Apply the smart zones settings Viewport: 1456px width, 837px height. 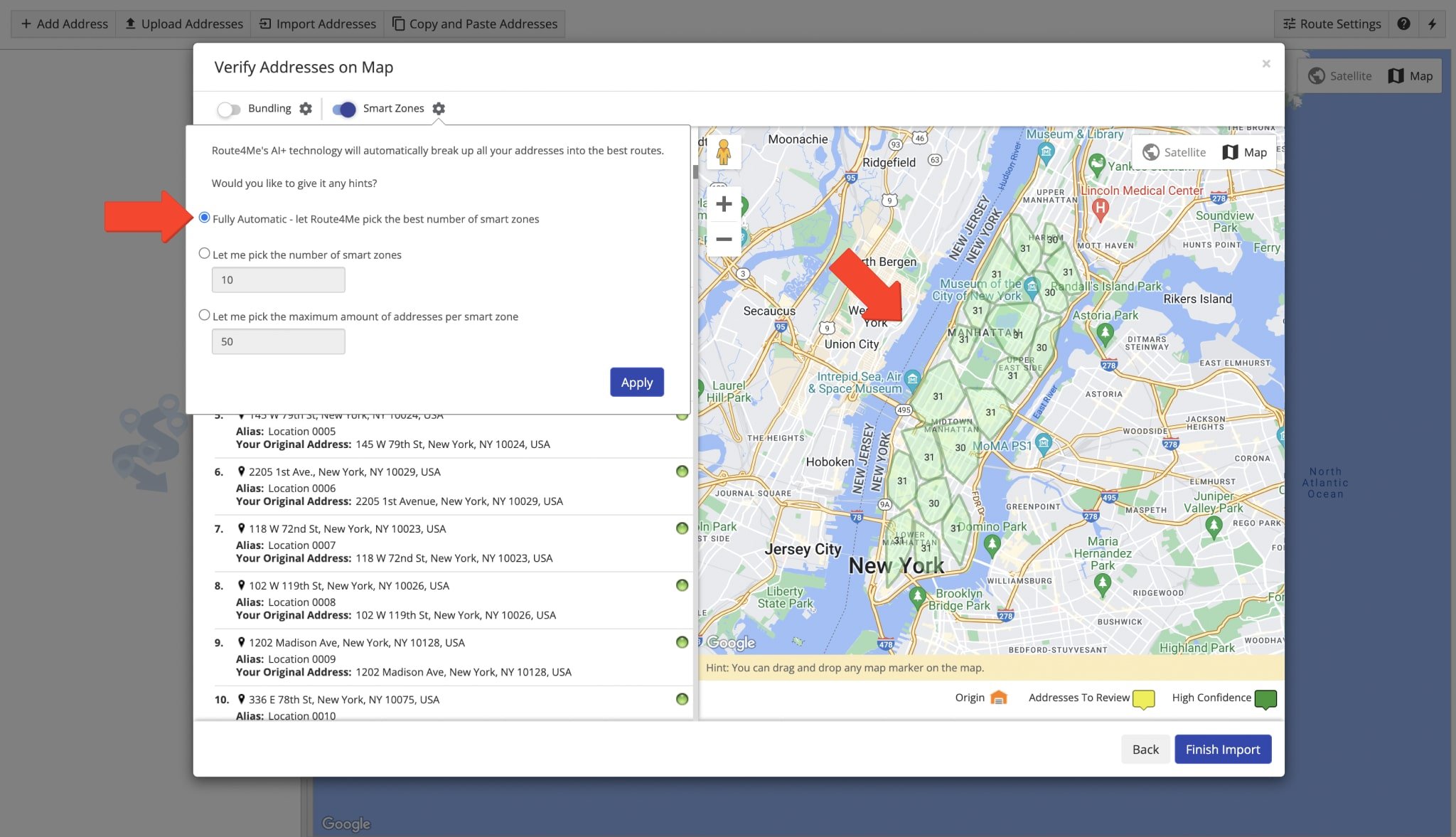[x=637, y=382]
